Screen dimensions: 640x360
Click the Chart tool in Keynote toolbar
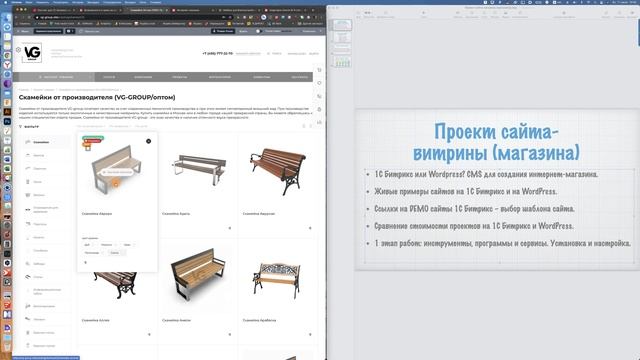point(471,14)
